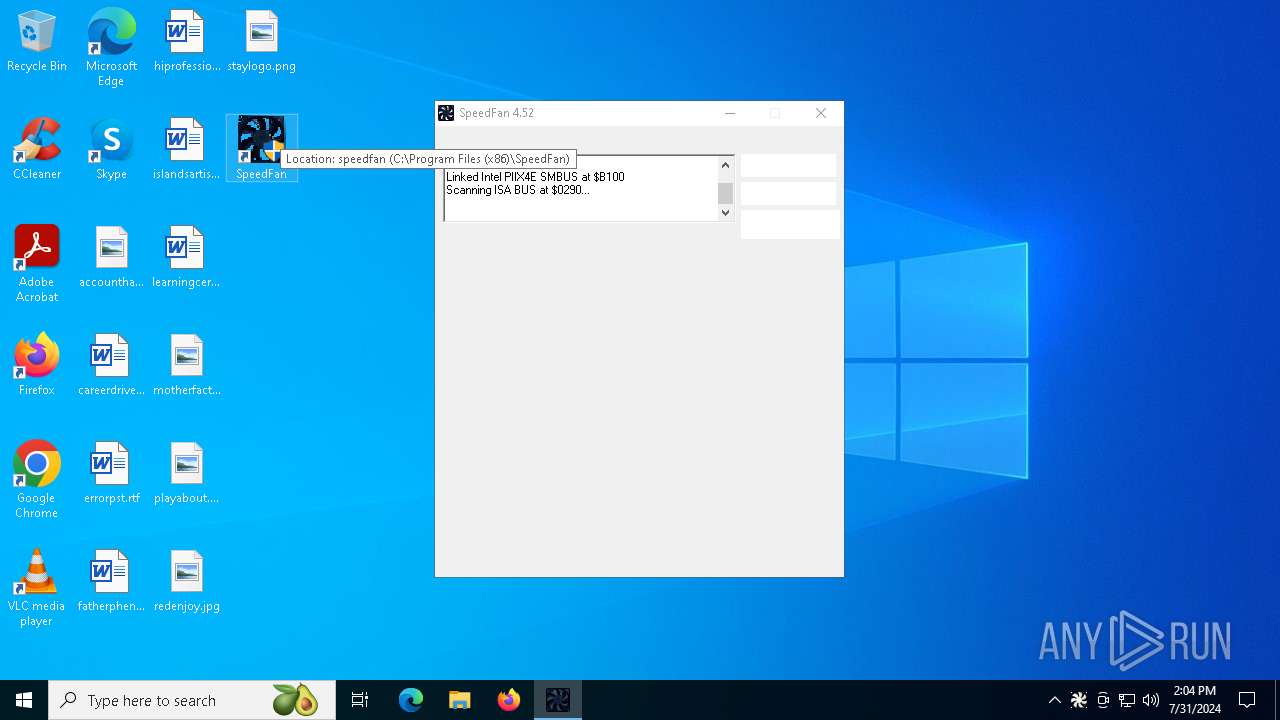Screen dimensions: 1280x720
Task: Launch Microsoft Edge from the taskbar
Action: tap(411, 700)
